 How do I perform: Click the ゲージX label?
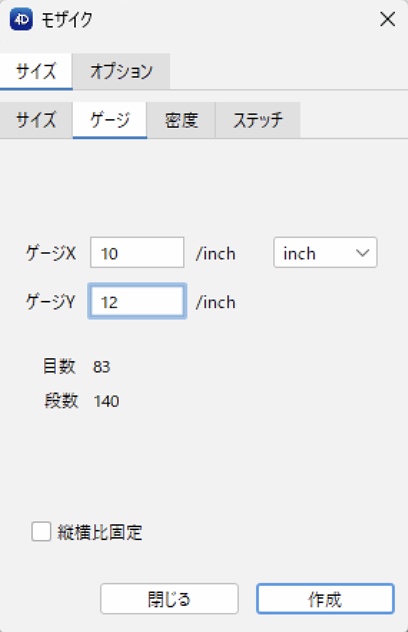click(50, 254)
